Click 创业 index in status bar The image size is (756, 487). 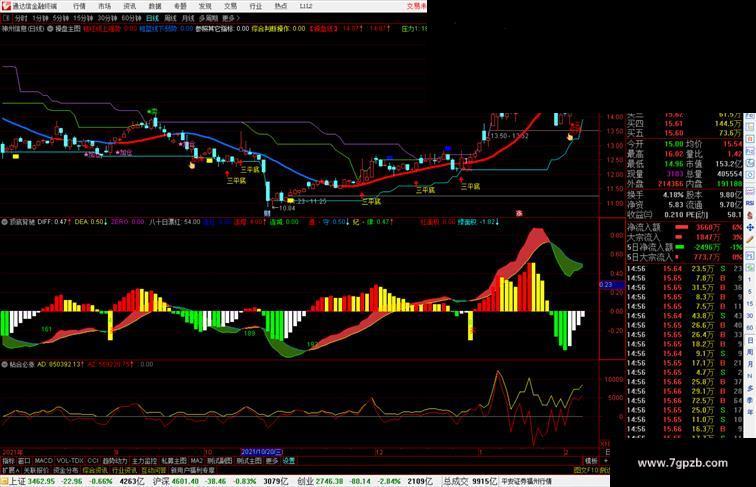pyautogui.click(x=305, y=481)
